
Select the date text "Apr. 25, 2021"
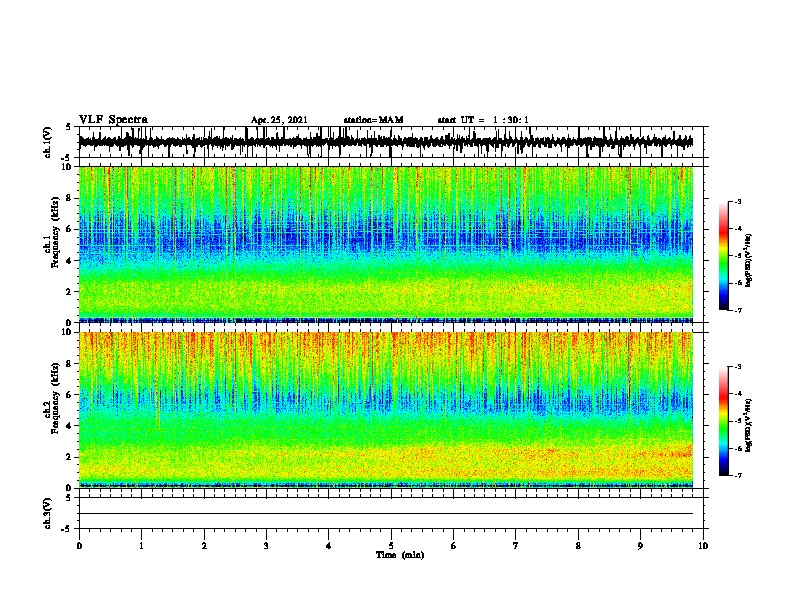click(279, 120)
